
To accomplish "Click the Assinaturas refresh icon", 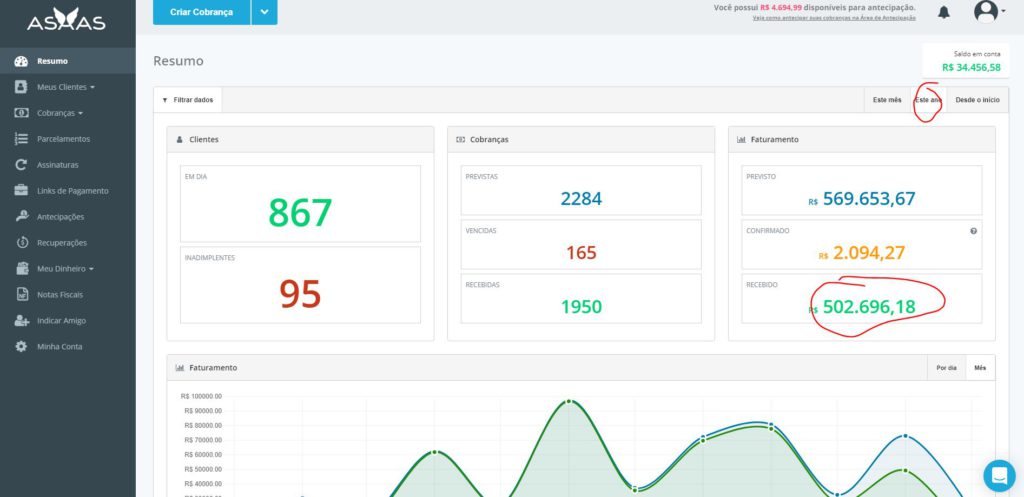I will (21, 165).
